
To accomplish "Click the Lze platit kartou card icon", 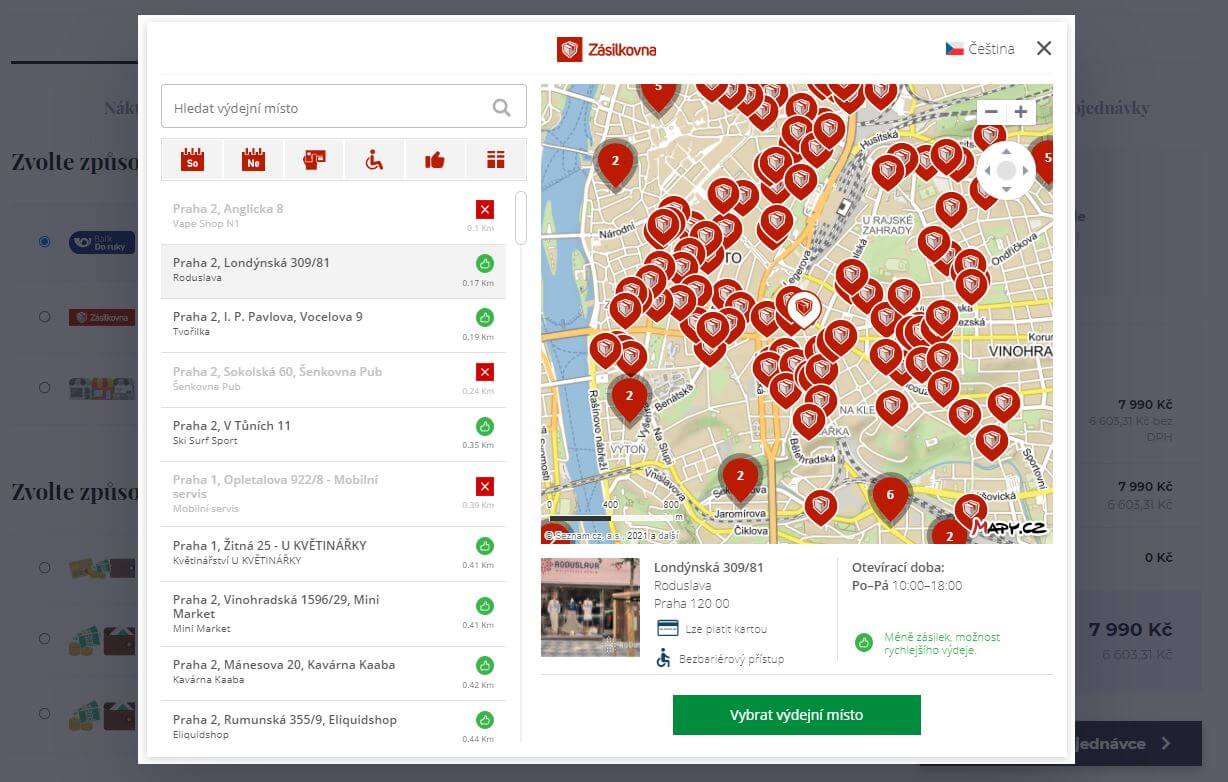I will 668,628.
